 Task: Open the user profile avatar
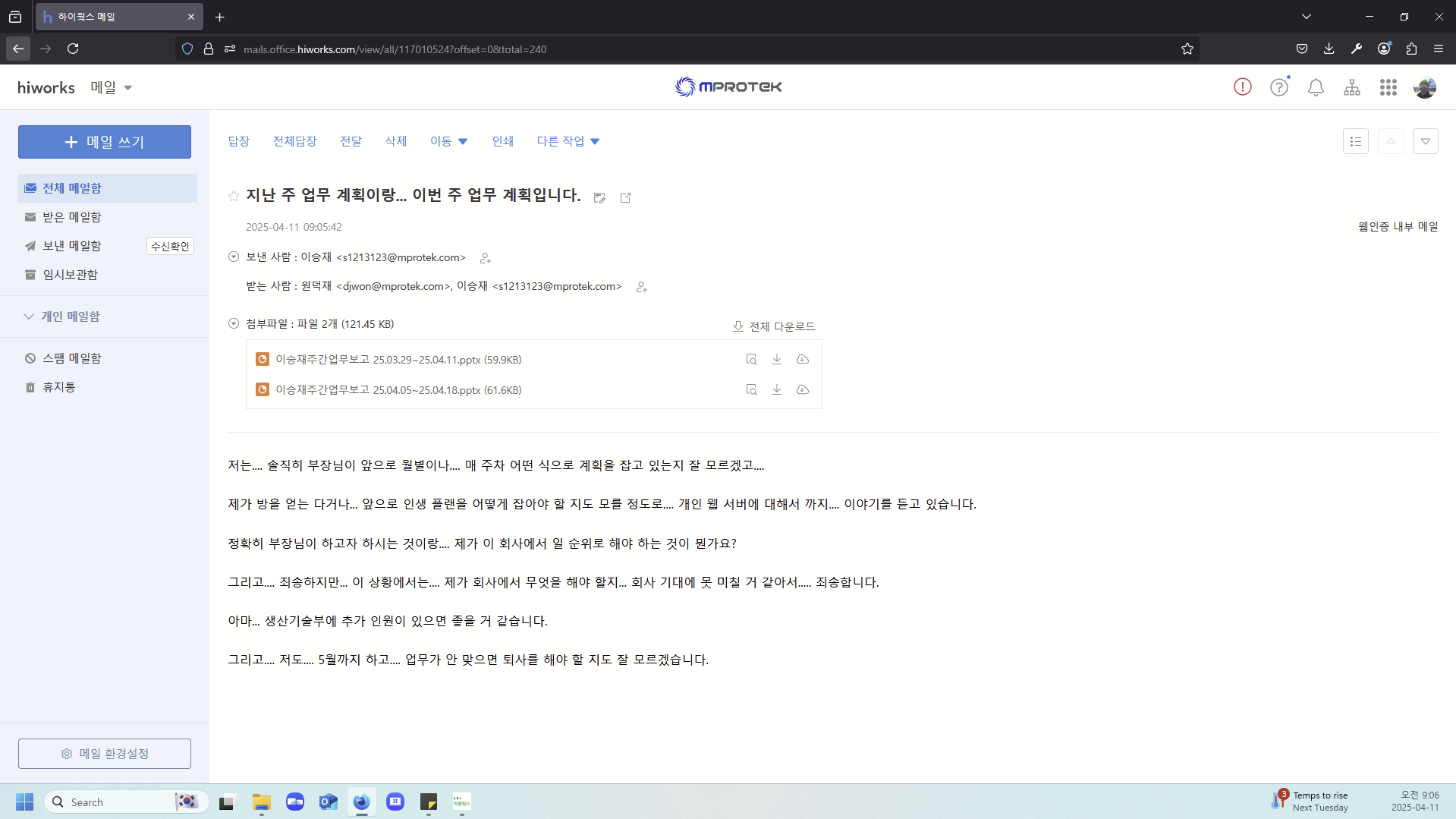pos(1425,87)
